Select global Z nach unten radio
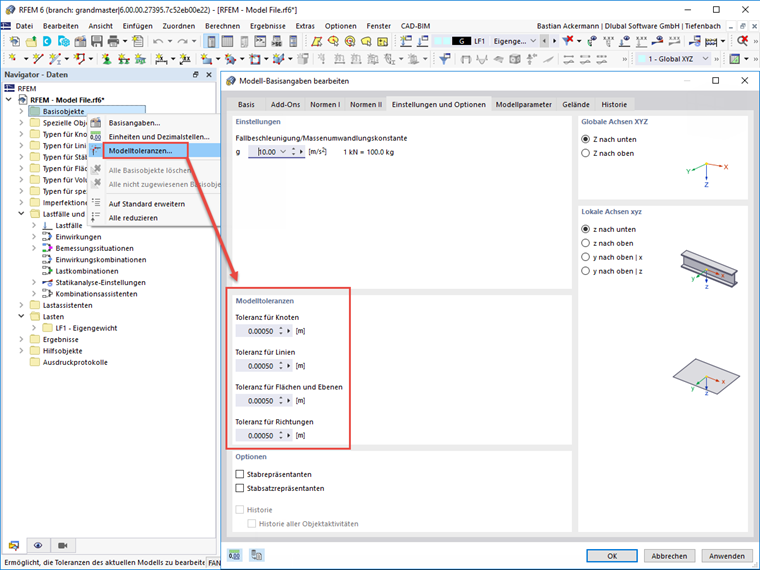This screenshot has width=760, height=570. point(586,139)
